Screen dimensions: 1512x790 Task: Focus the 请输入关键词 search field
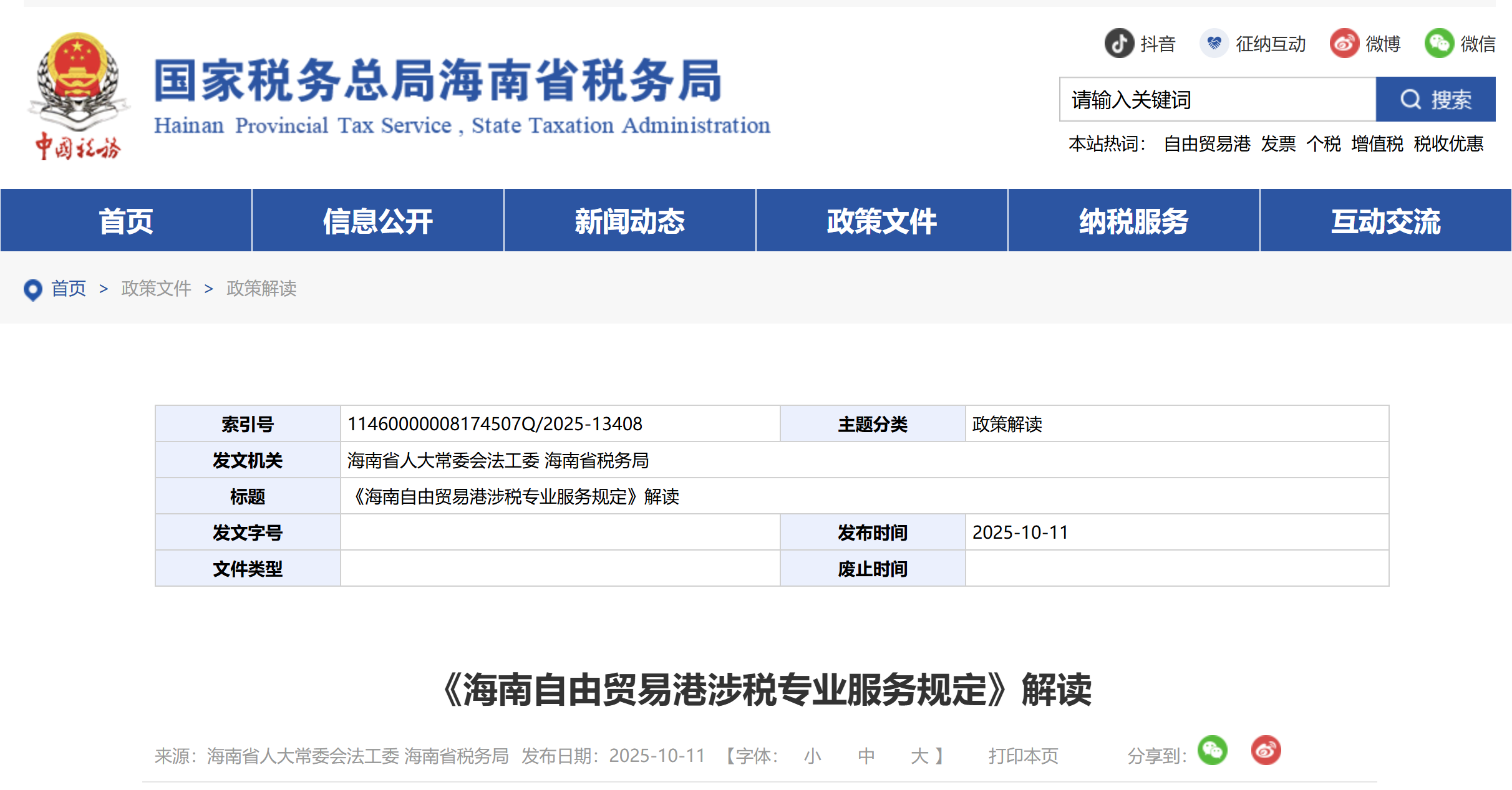(1218, 99)
